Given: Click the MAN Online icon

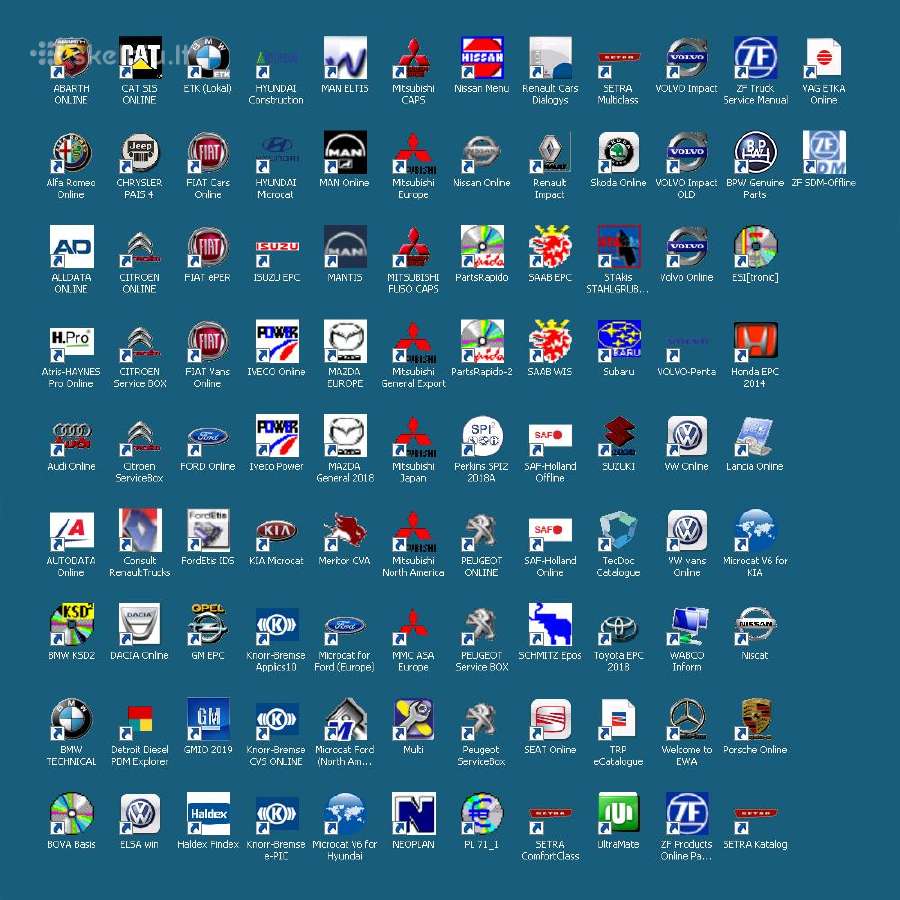Looking at the screenshot, I should [x=344, y=152].
